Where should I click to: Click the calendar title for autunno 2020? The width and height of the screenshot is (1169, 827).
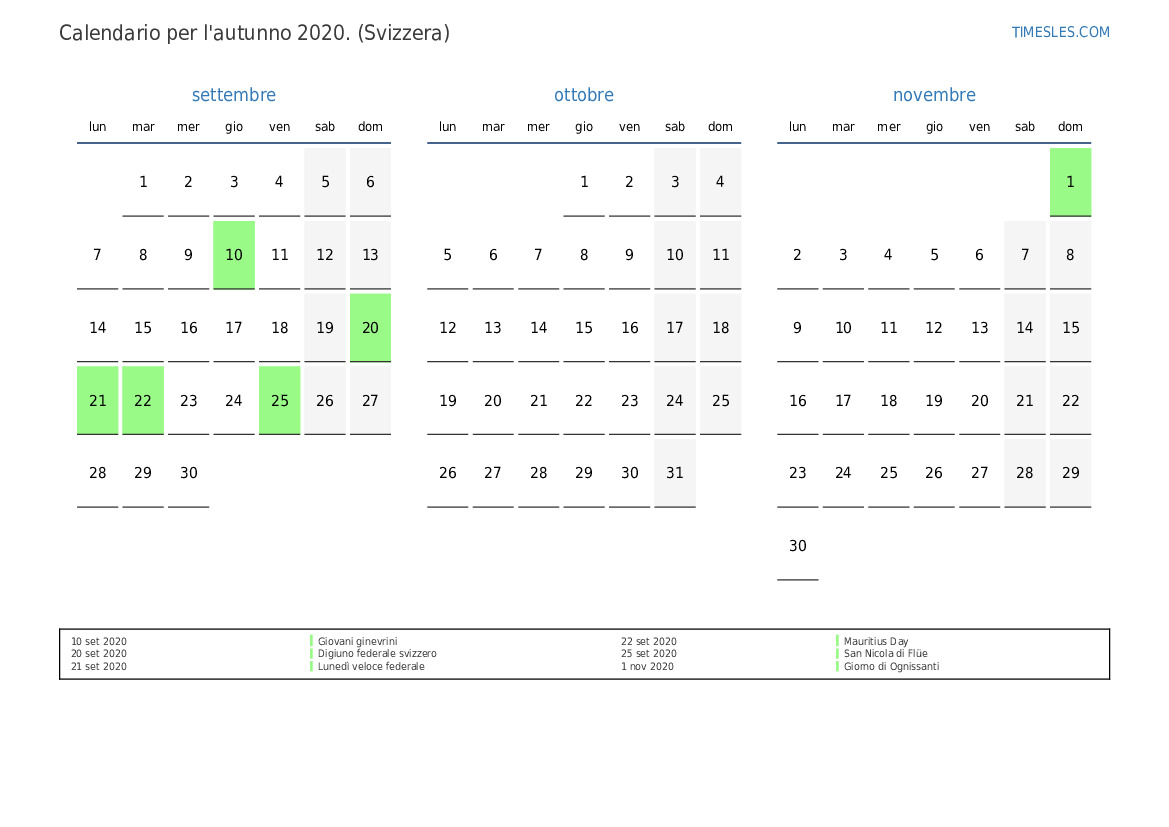click(254, 33)
